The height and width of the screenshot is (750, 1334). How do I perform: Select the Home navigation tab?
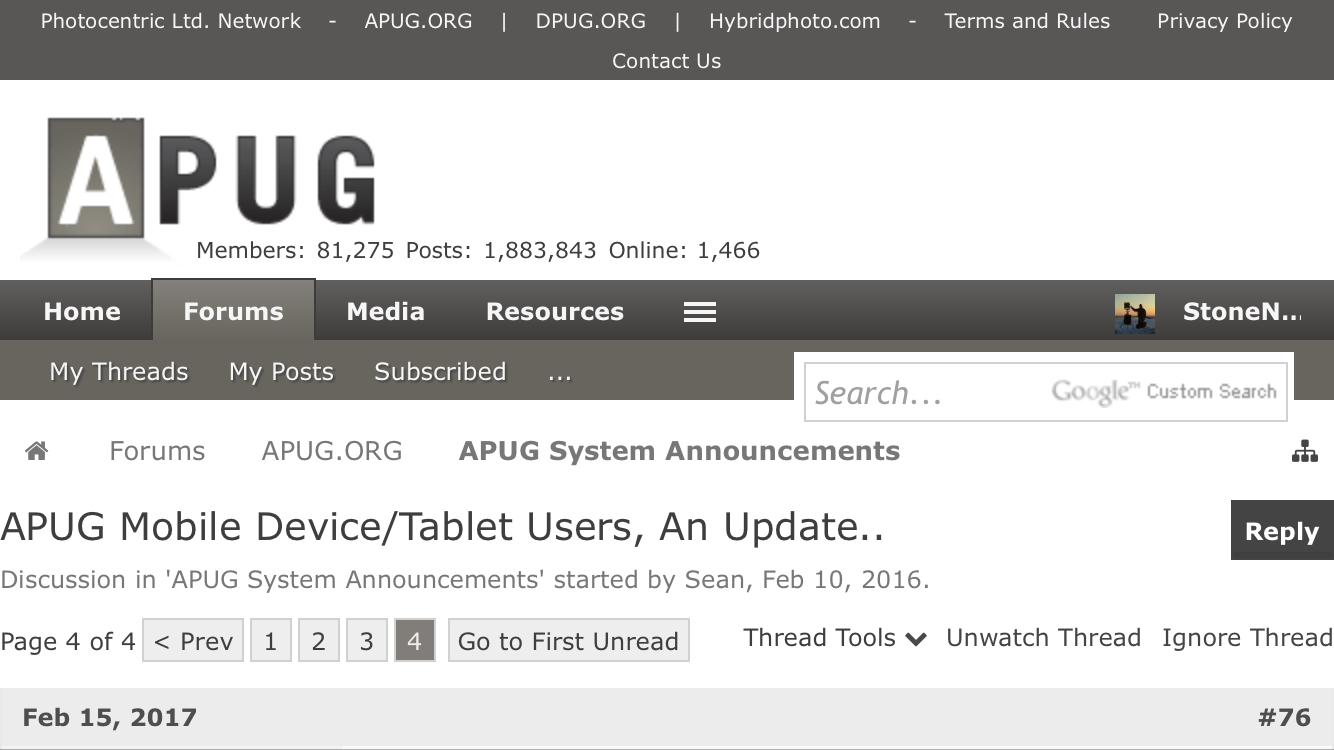coord(82,312)
